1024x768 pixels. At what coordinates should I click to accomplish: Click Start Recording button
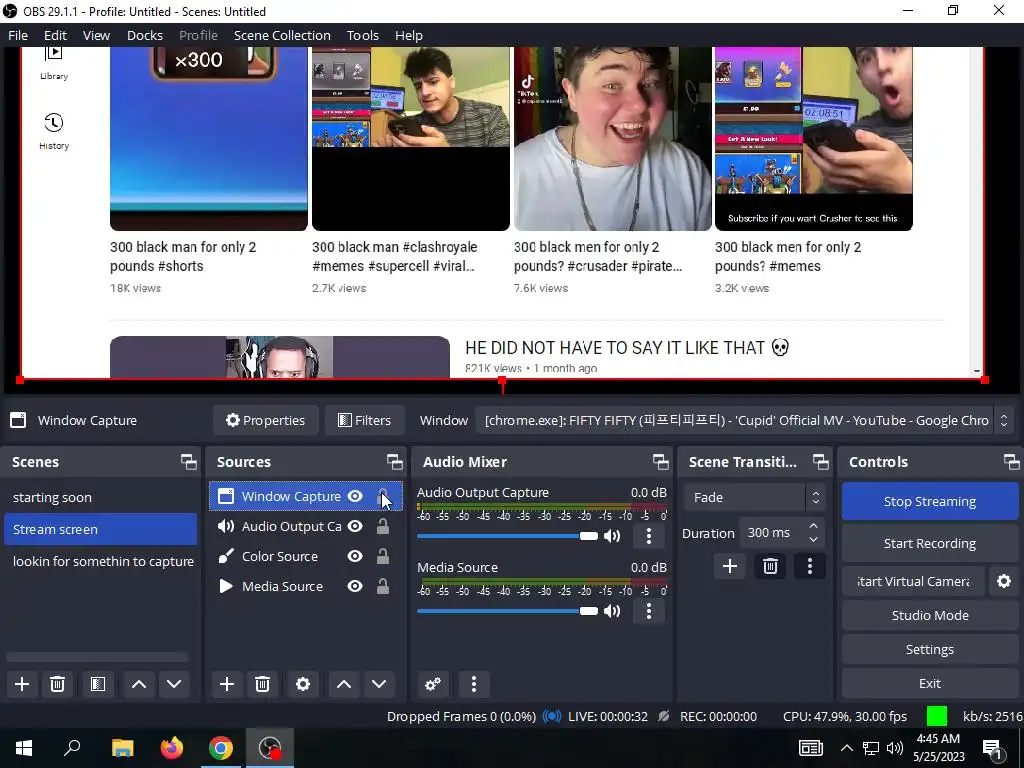point(930,543)
